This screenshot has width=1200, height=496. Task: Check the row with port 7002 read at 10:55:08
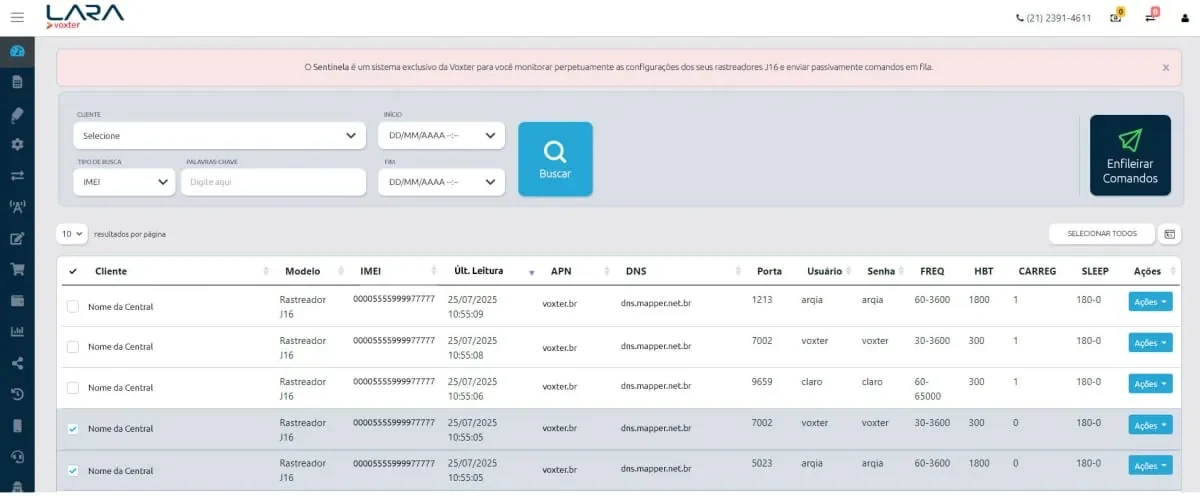coord(73,347)
